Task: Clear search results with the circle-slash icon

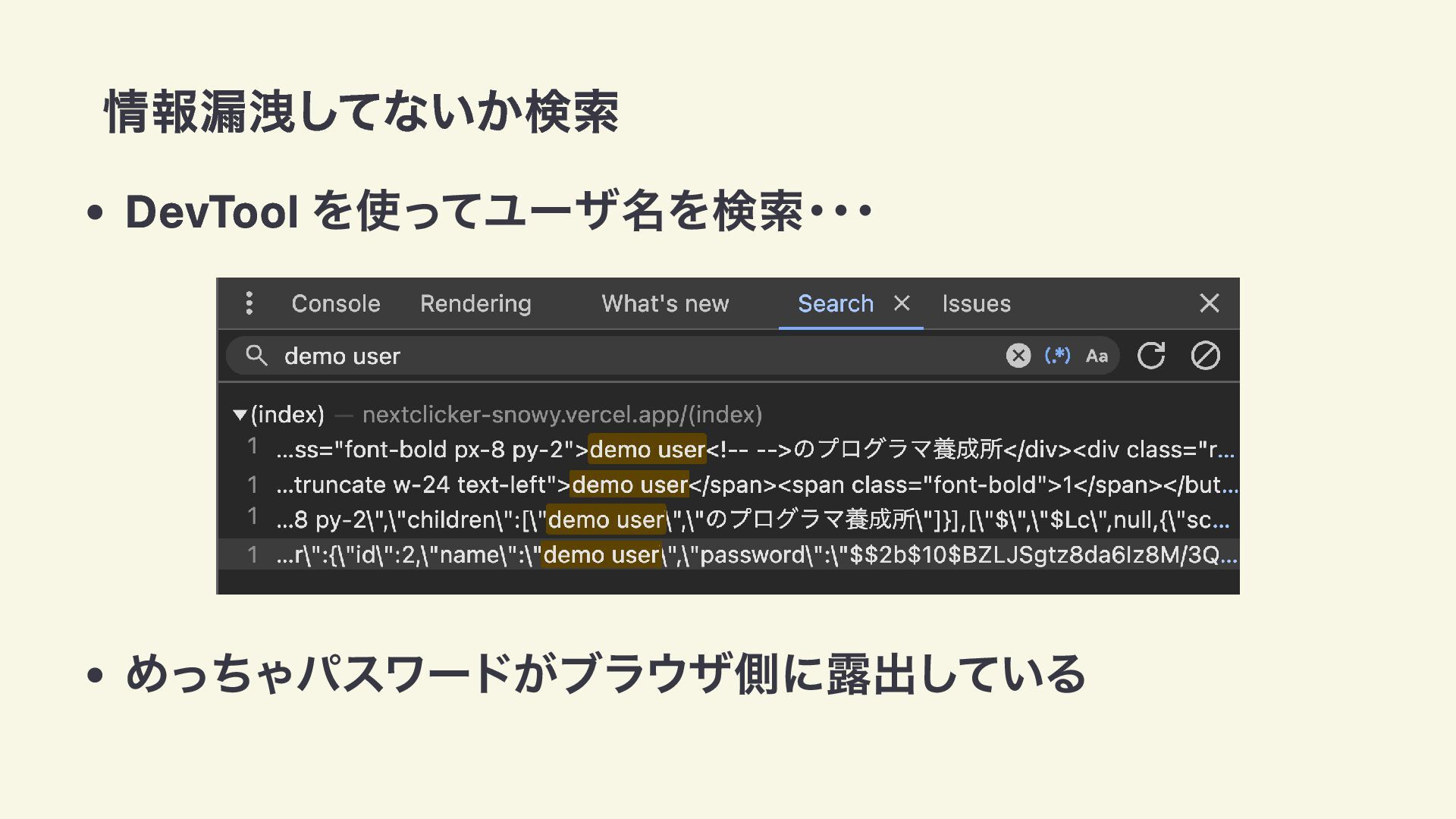Action: pyautogui.click(x=1205, y=356)
